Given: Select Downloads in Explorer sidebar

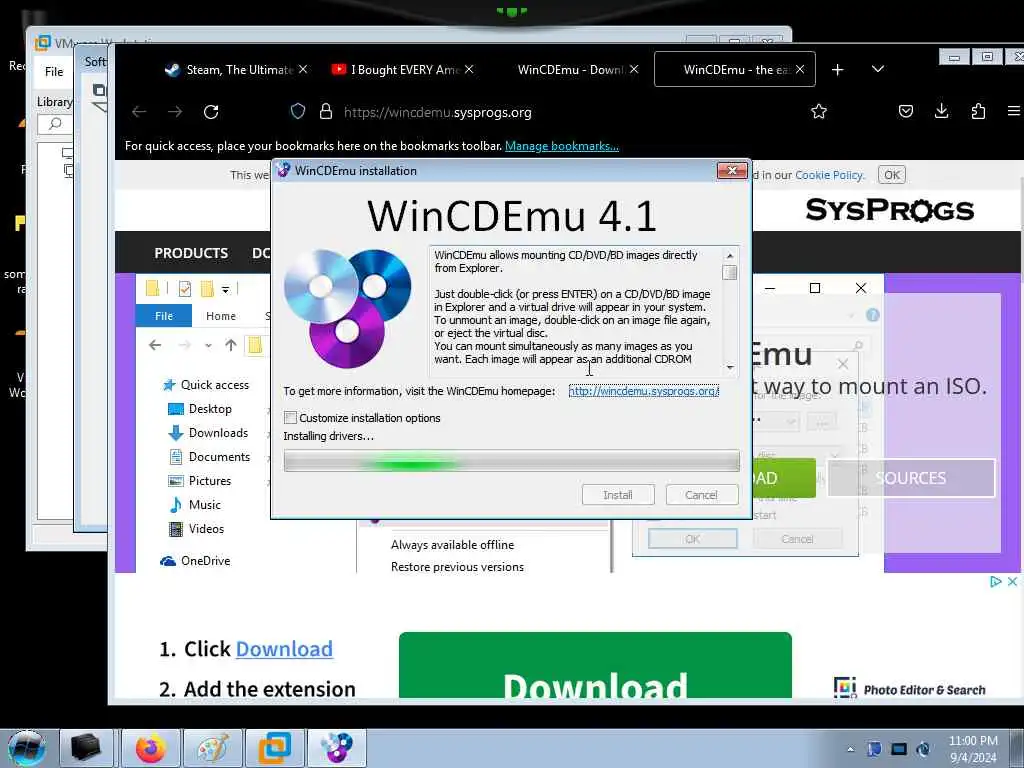Looking at the screenshot, I should click(x=208, y=433).
